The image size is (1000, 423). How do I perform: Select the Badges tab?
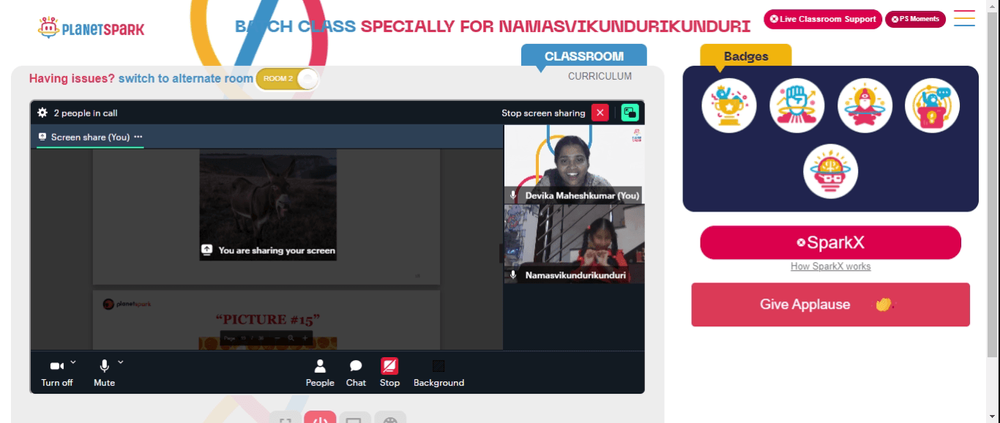click(746, 56)
